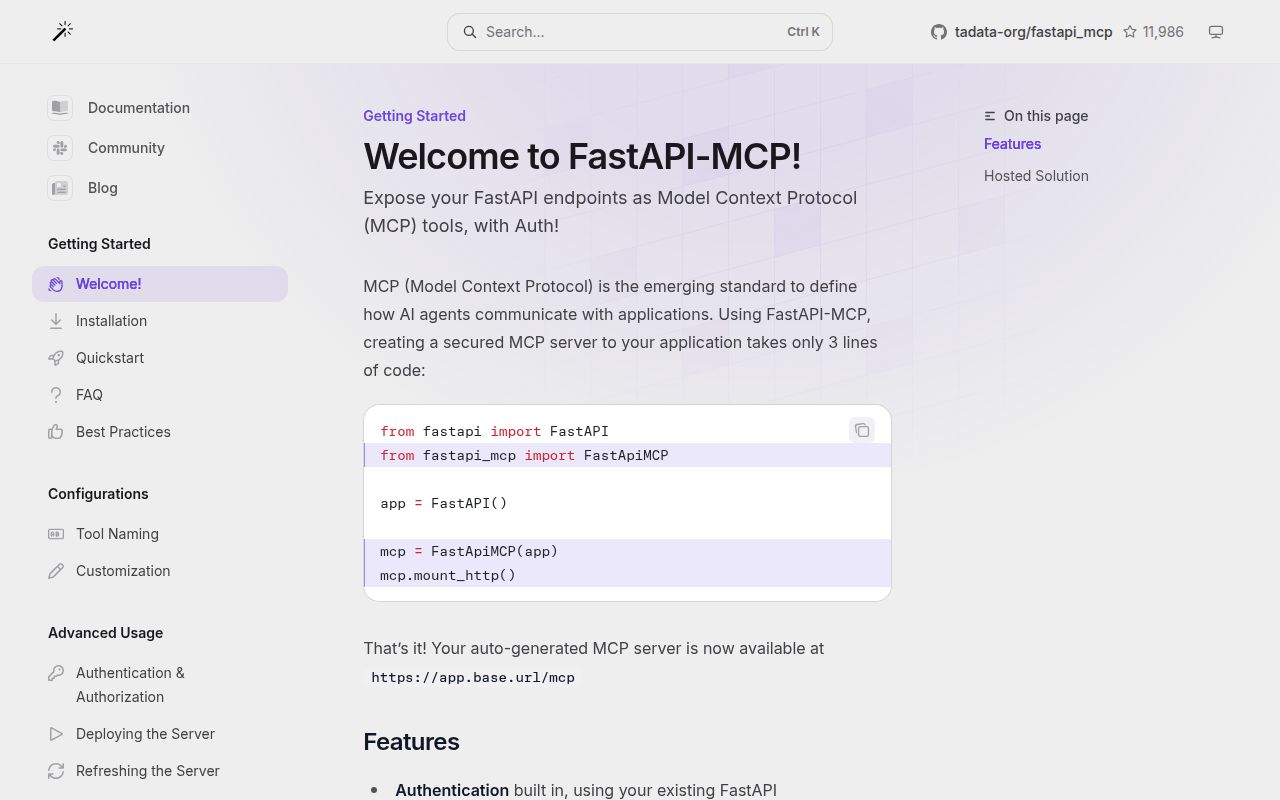Jump to Features in page outline
1280x800 pixels.
point(1012,144)
